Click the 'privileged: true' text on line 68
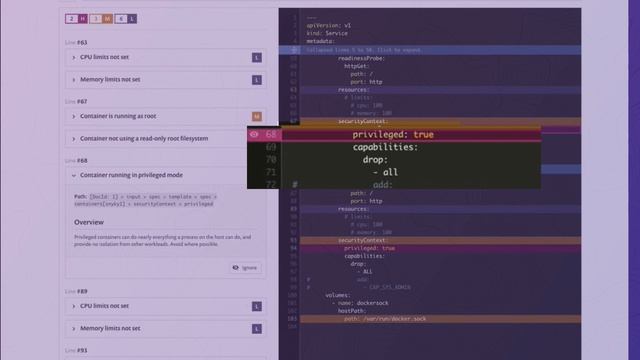The width and height of the screenshot is (640, 360). point(393,135)
